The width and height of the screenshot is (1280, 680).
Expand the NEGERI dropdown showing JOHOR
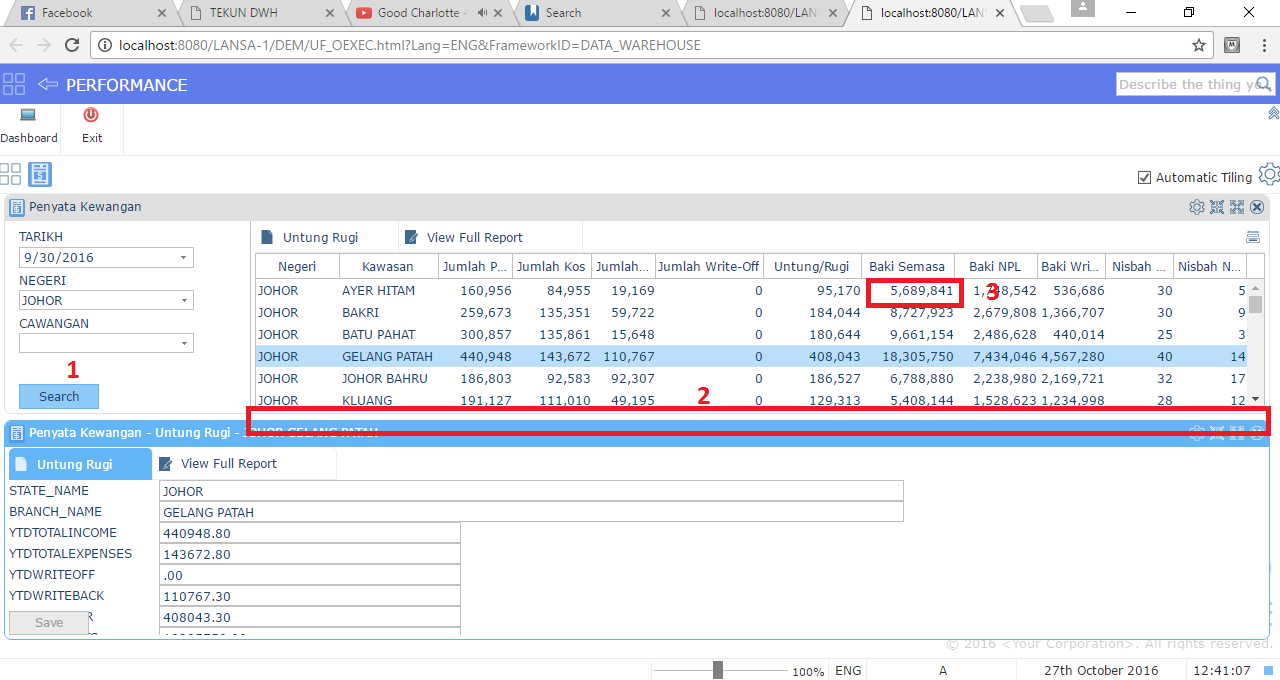click(x=183, y=301)
